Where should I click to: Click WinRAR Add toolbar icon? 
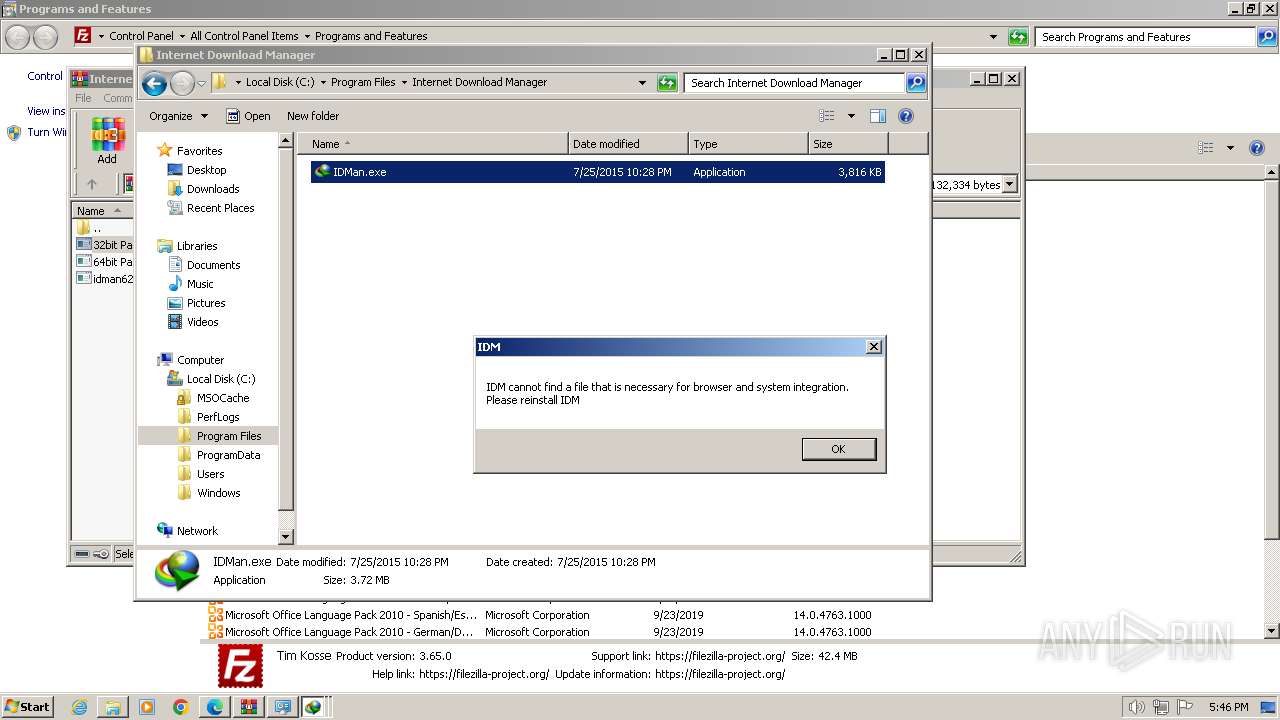tap(107, 141)
